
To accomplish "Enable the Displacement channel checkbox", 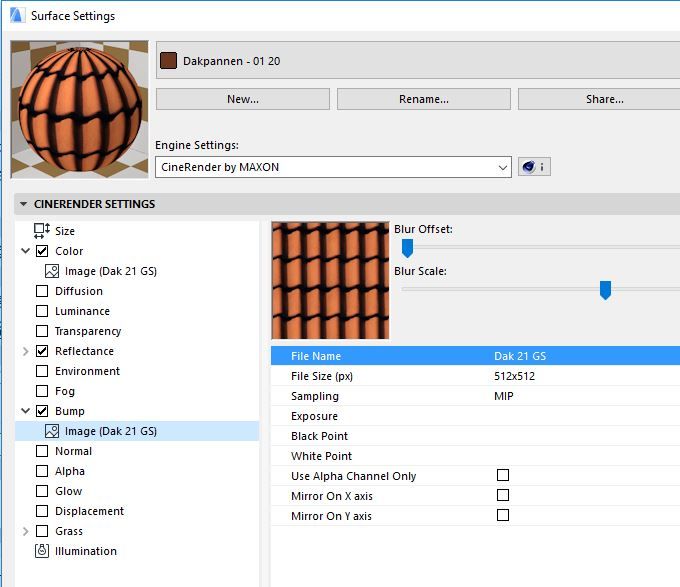I will [x=42, y=511].
